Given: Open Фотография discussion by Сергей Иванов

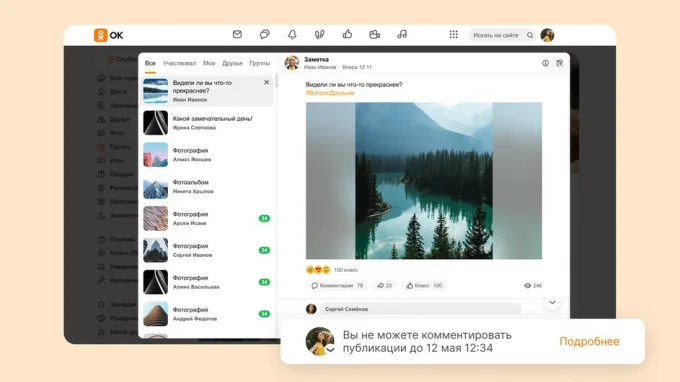Looking at the screenshot, I should point(207,250).
